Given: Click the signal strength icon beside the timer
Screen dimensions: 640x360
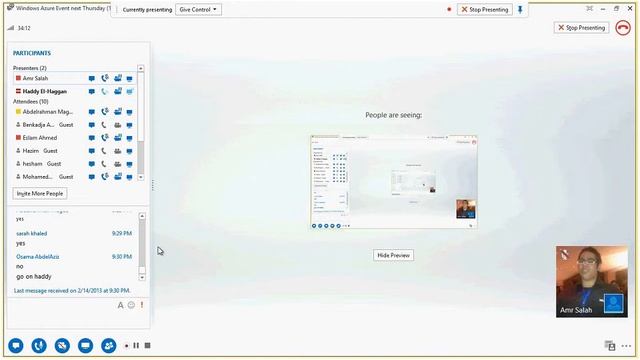Looking at the screenshot, I should pos(11,28).
